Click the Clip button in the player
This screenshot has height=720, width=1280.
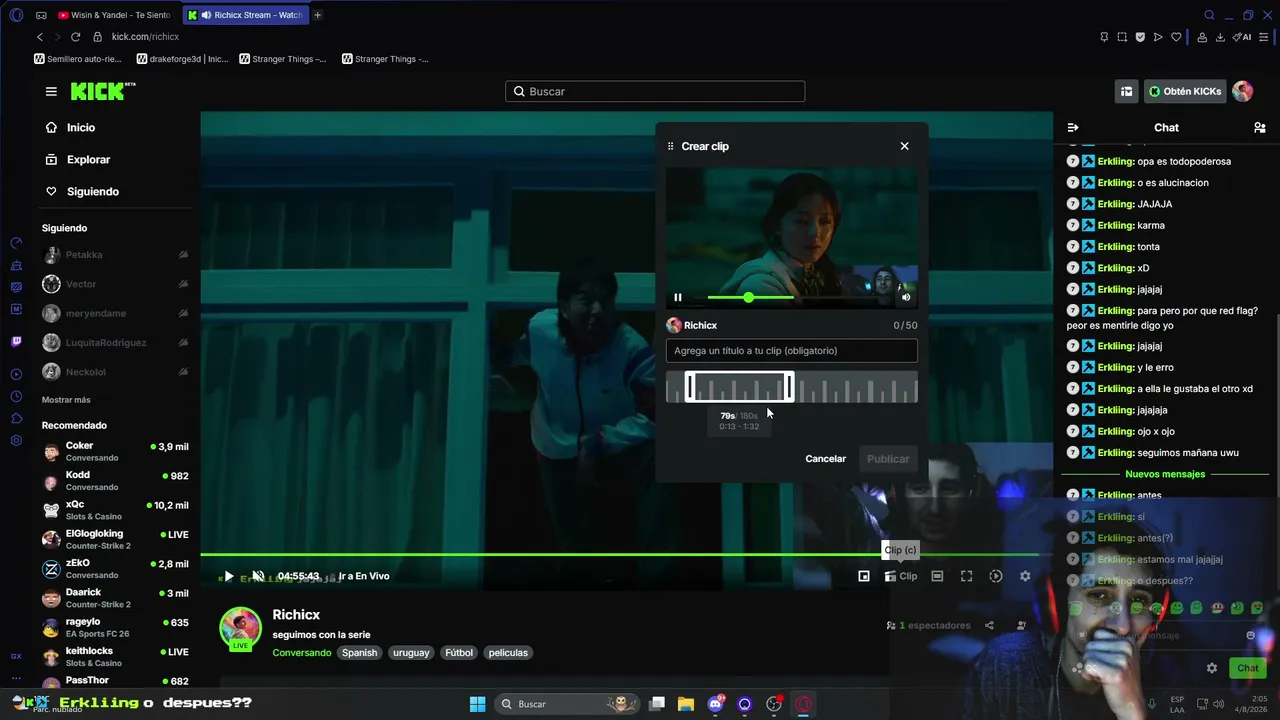pyautogui.click(x=901, y=576)
